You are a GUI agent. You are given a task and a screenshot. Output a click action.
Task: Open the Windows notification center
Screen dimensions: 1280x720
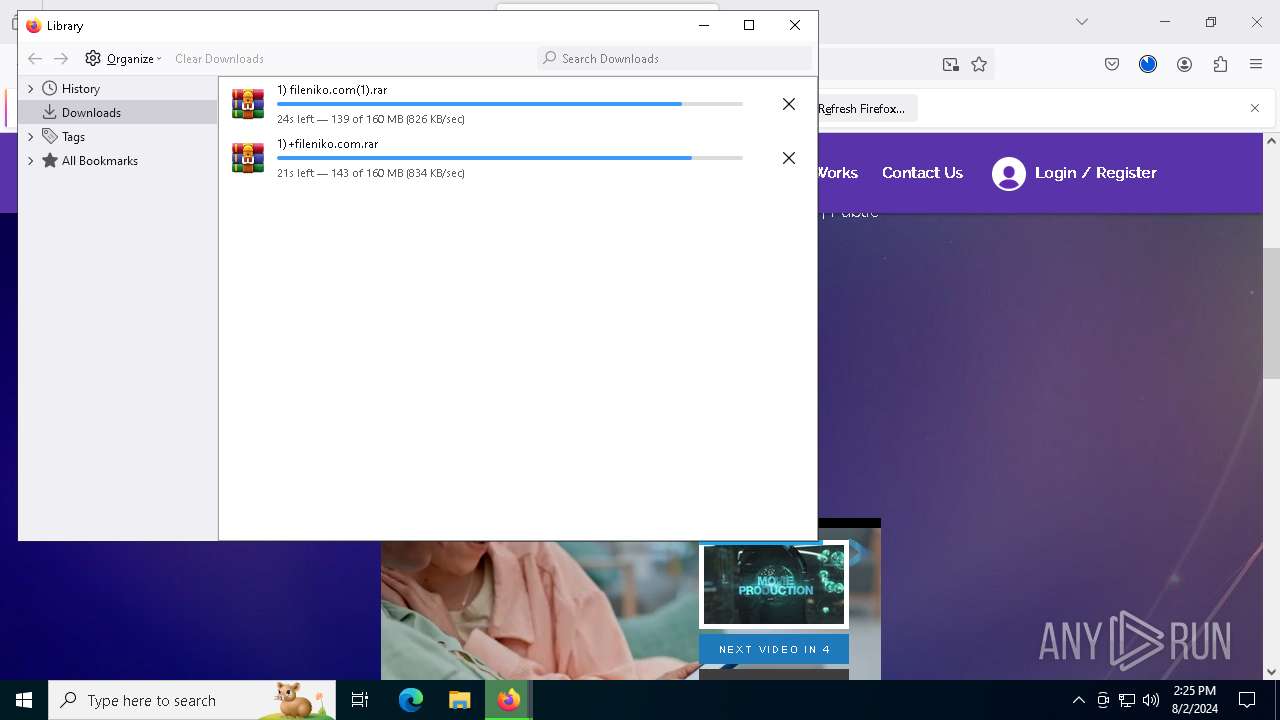[x=1247, y=700]
